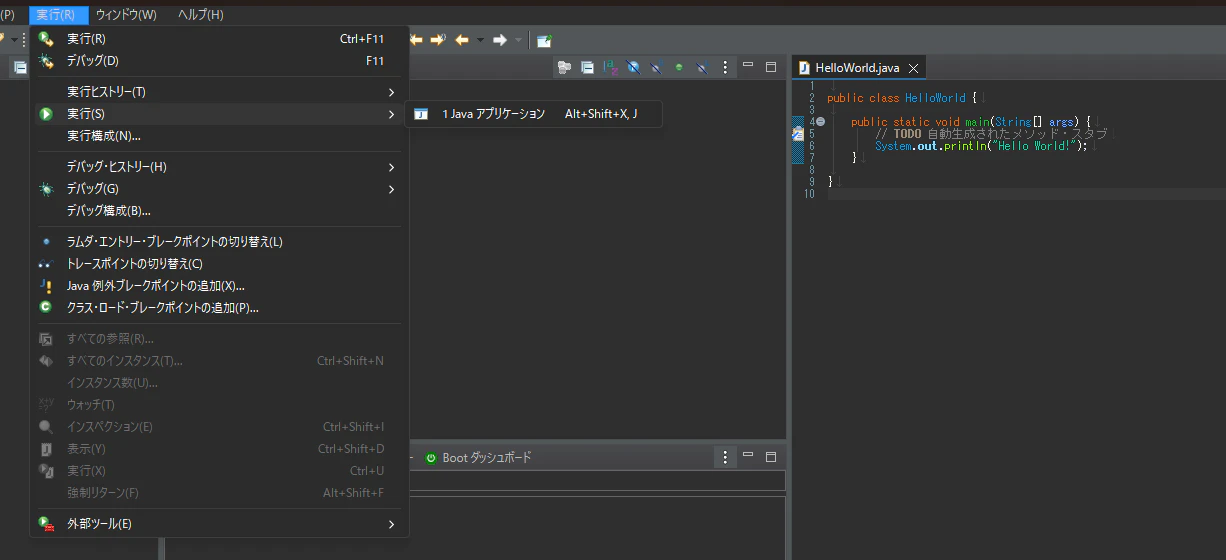This screenshot has height=560, width=1226.
Task: Click the pin editor toolbar icon
Action: [x=544, y=40]
